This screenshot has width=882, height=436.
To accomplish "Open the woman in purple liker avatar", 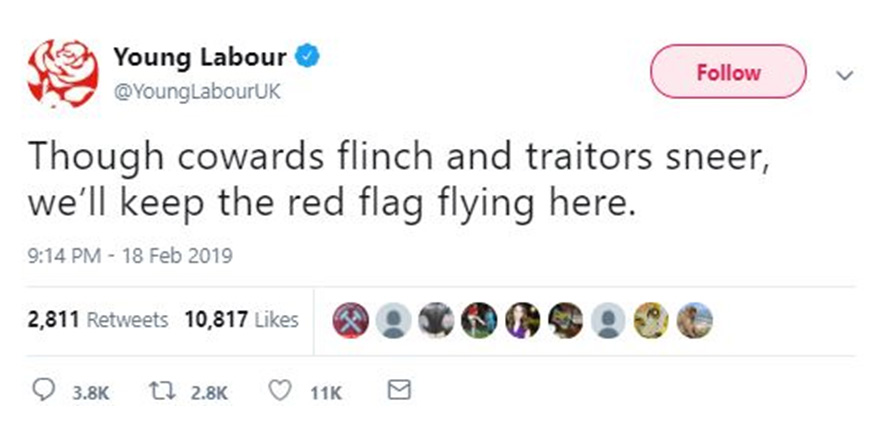I will tap(523, 320).
